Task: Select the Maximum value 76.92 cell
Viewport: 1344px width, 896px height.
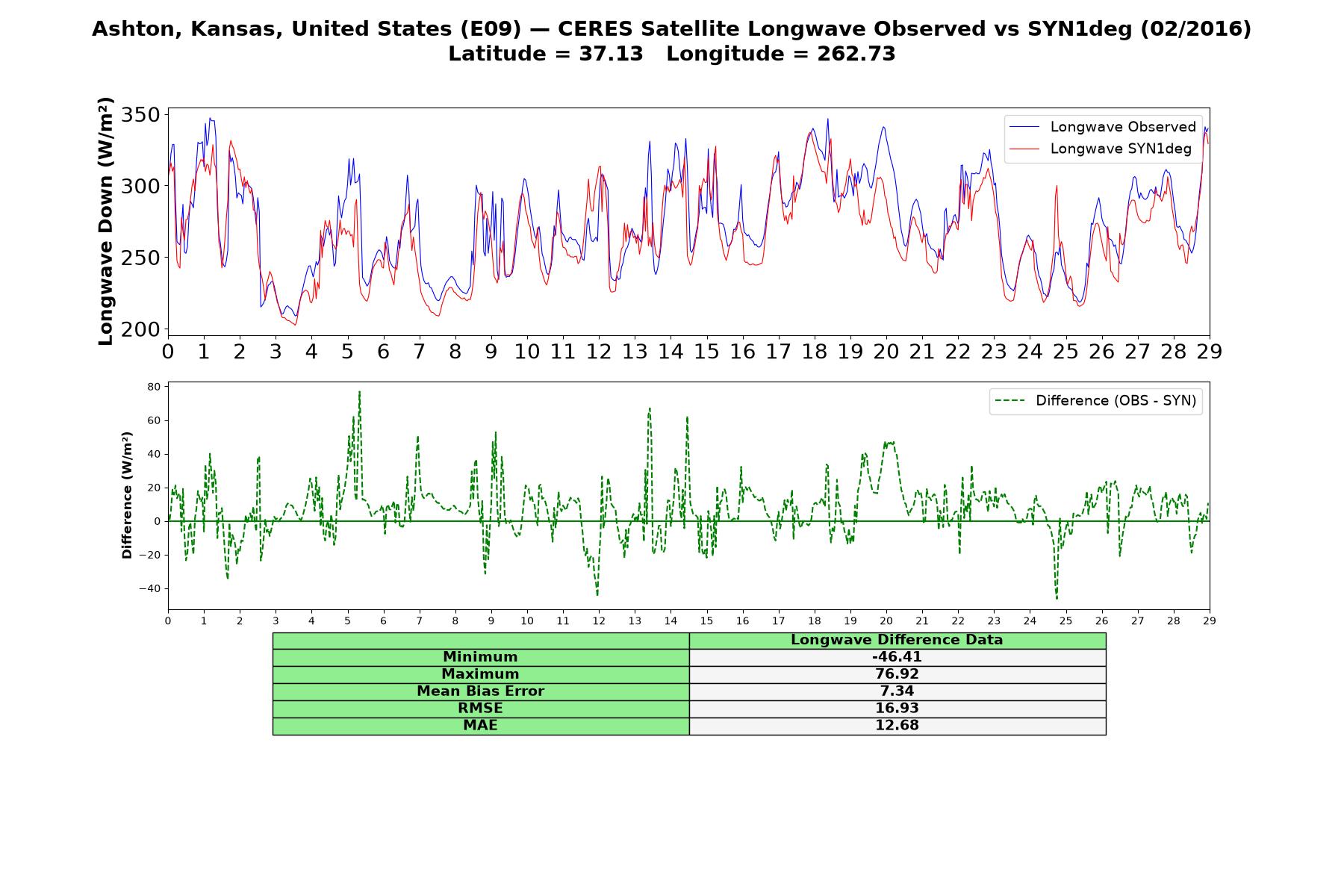Action: [897, 674]
